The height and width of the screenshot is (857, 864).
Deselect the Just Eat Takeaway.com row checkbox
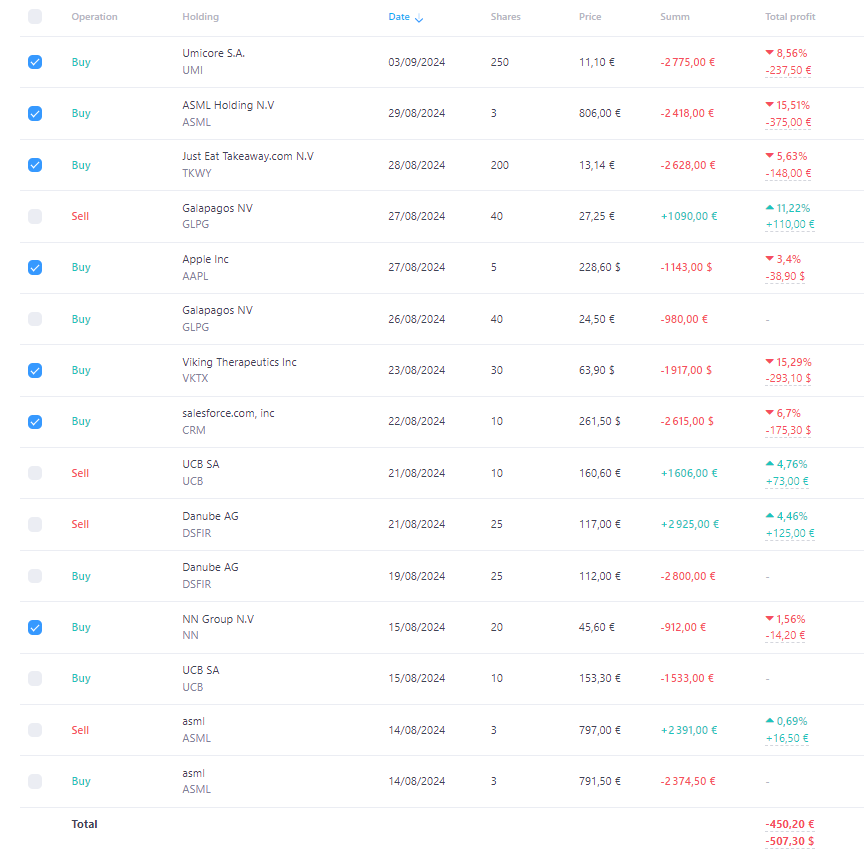click(x=35, y=165)
